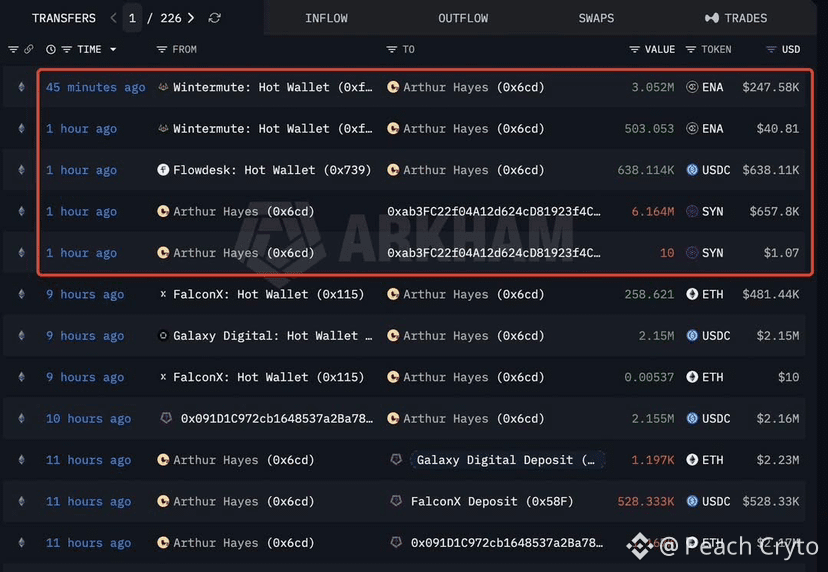Viewport: 828px width, 572px height.
Task: Open the TOKEN column filter
Action: tap(691, 49)
